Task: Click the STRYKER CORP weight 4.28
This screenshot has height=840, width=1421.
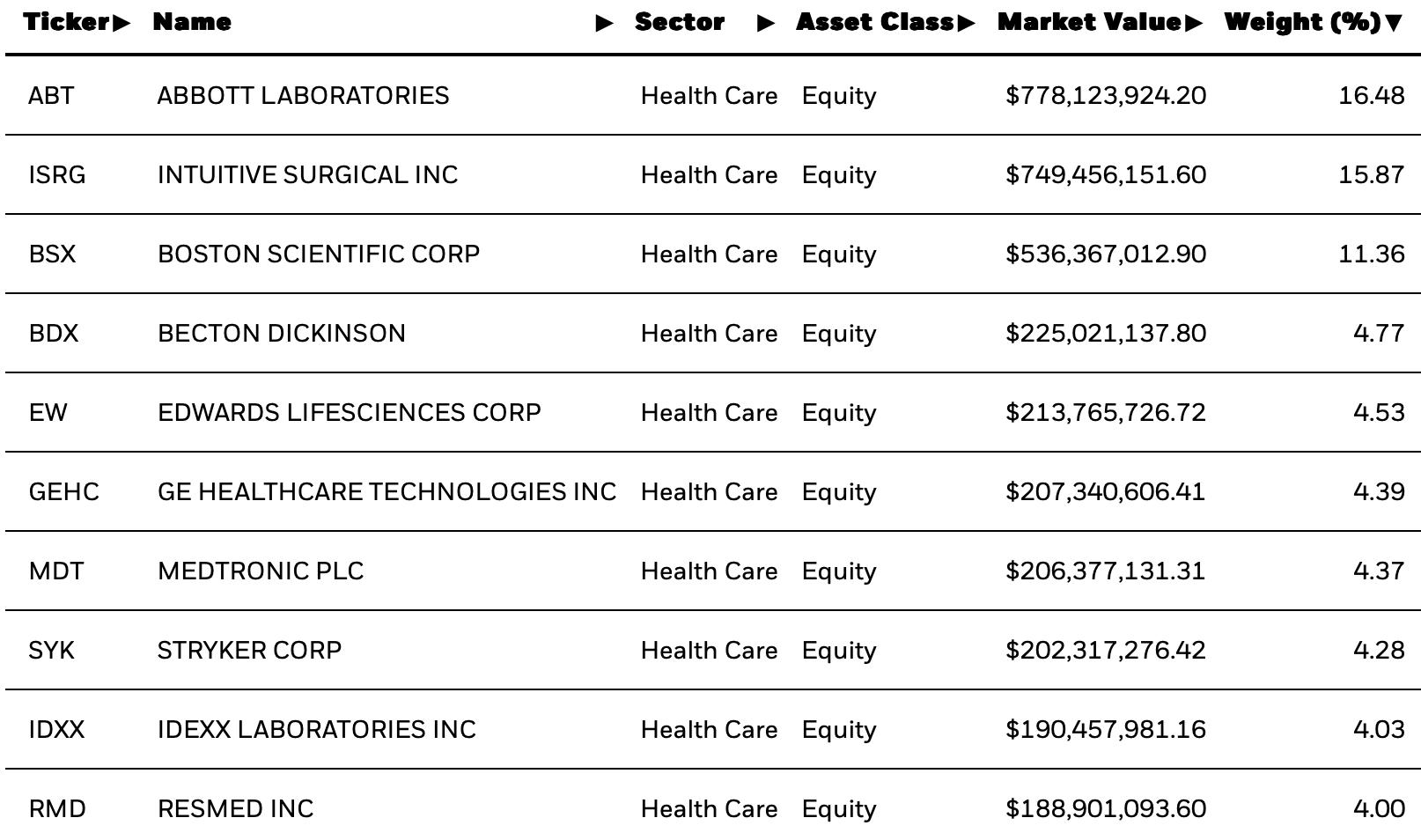Action: point(1379,650)
